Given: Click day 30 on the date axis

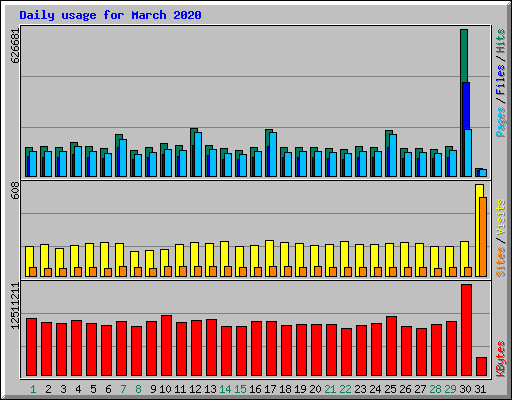Looking at the screenshot, I should pos(465,389).
